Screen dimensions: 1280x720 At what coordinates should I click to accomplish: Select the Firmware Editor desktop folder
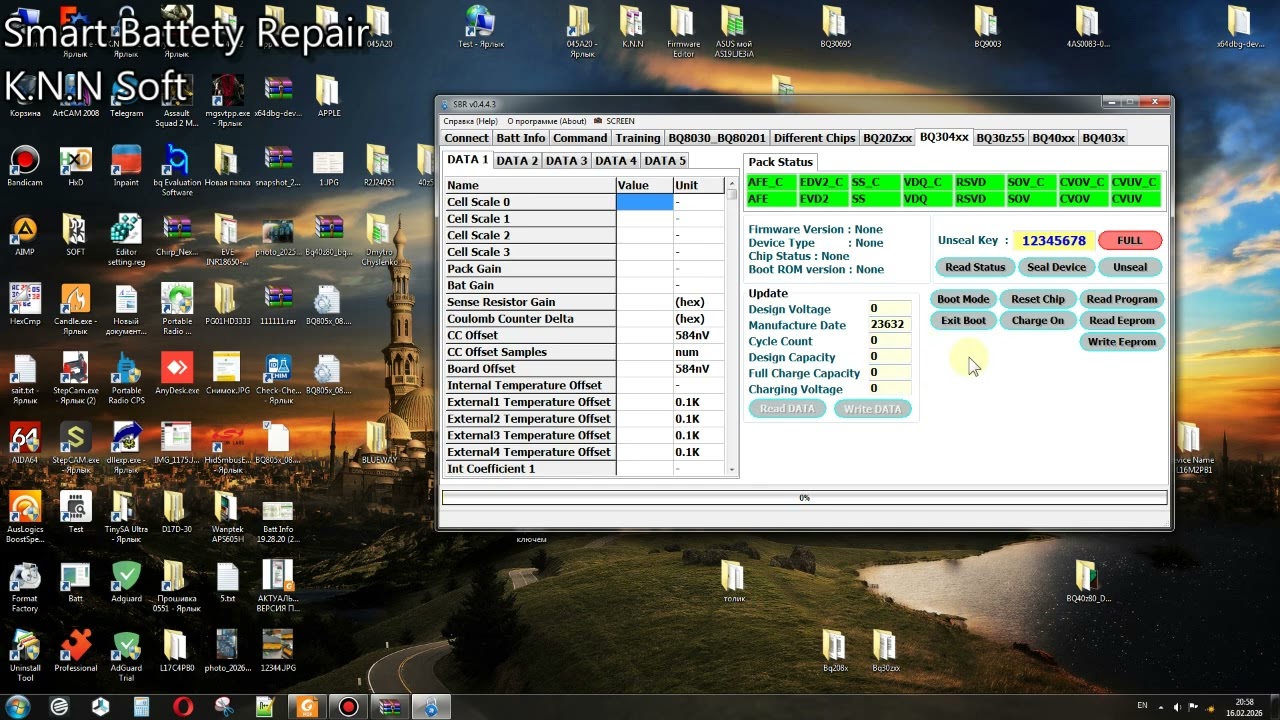[x=683, y=31]
